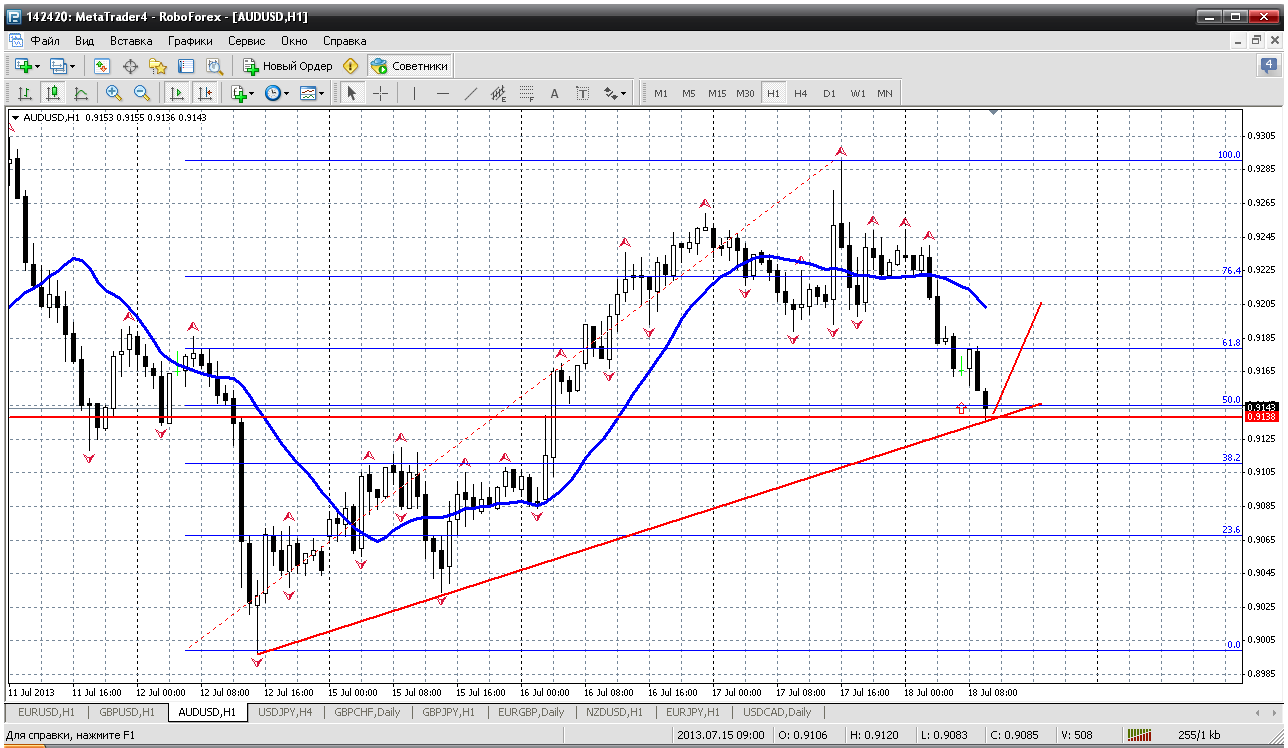Set timeframe to M5
The width and height of the screenshot is (1288, 748).
tap(689, 93)
